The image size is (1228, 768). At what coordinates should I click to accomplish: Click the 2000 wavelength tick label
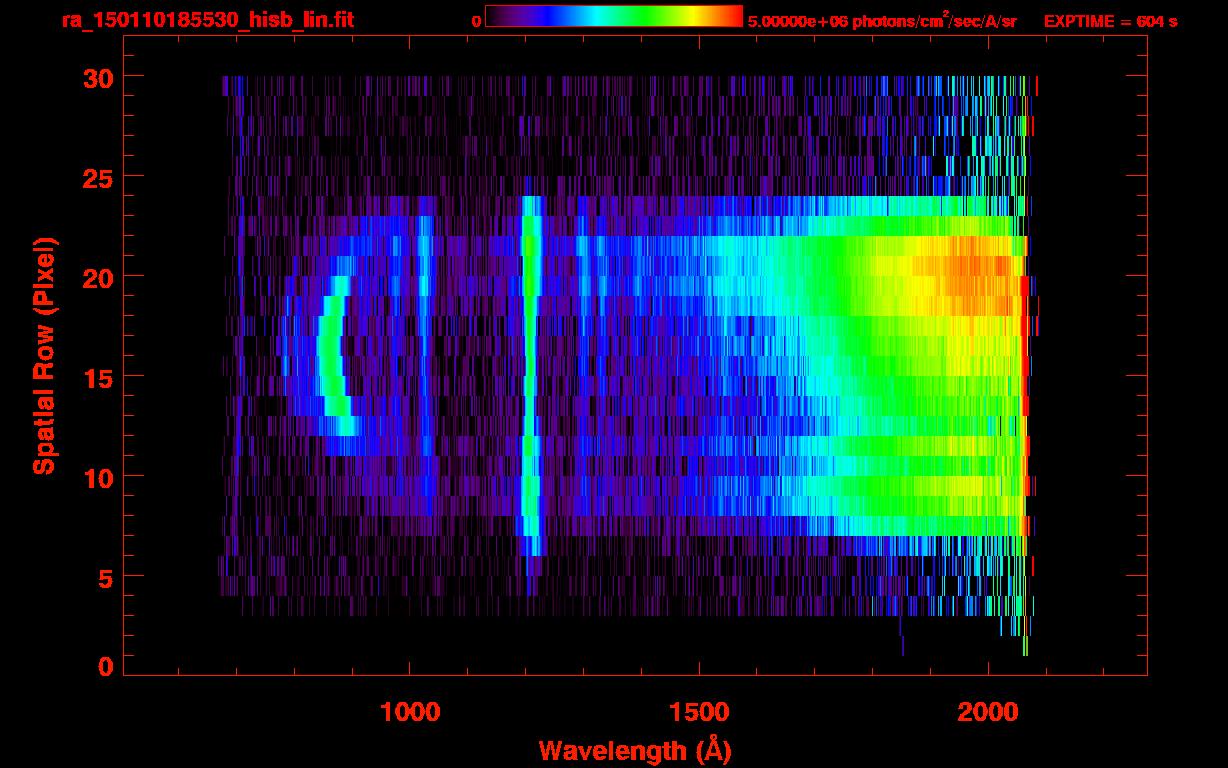[988, 712]
